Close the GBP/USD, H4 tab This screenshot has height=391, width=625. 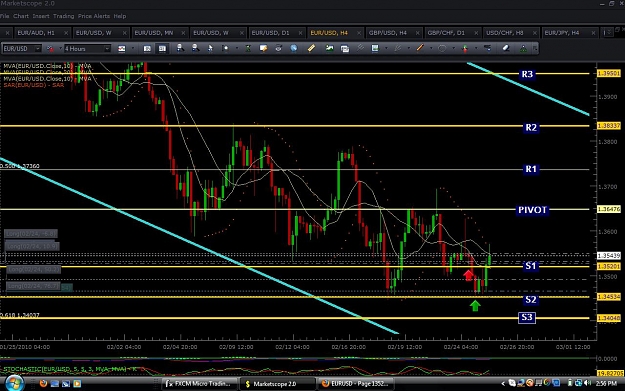click(x=418, y=33)
